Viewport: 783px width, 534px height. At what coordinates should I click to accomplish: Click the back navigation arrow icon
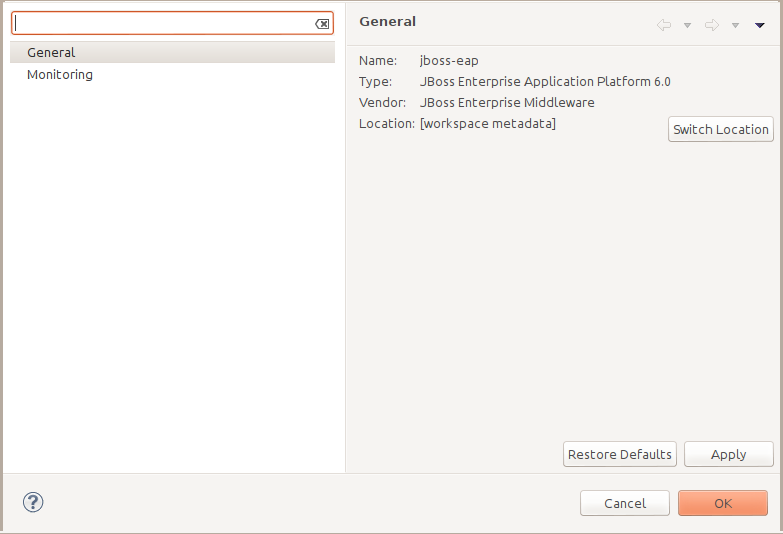point(664,25)
